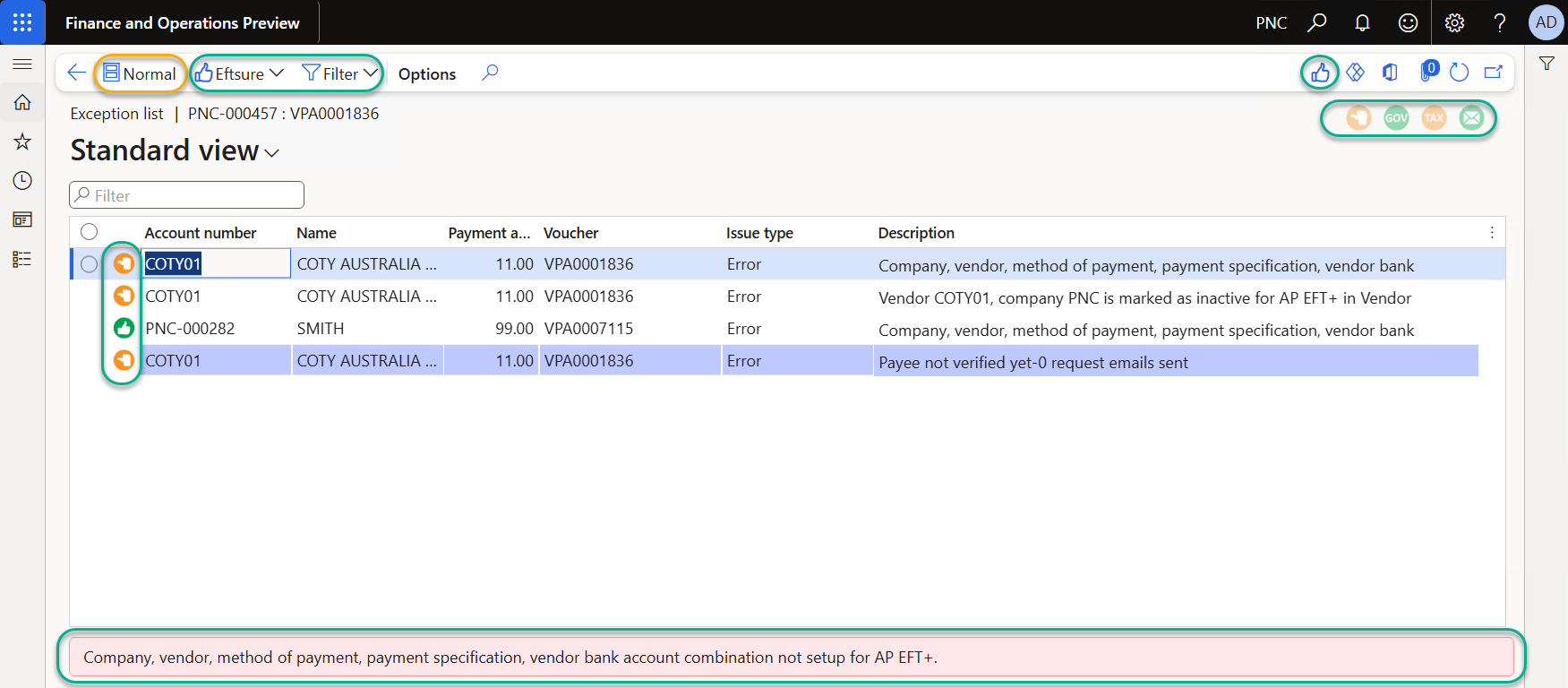Click the PNC company selector in header

(1271, 23)
